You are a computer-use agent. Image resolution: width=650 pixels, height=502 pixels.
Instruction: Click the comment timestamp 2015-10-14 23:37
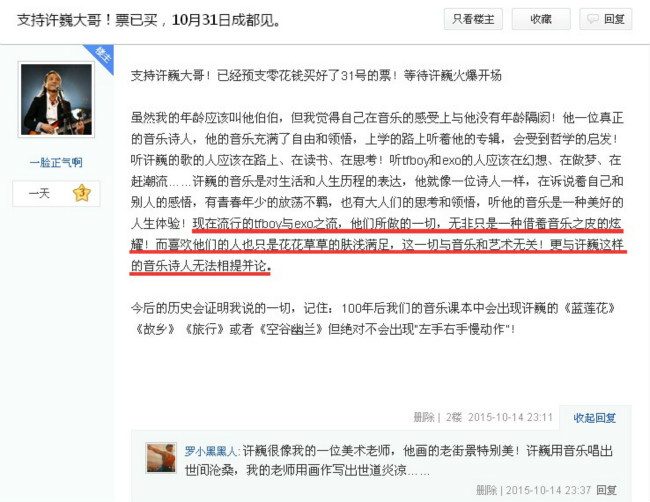click(548, 490)
